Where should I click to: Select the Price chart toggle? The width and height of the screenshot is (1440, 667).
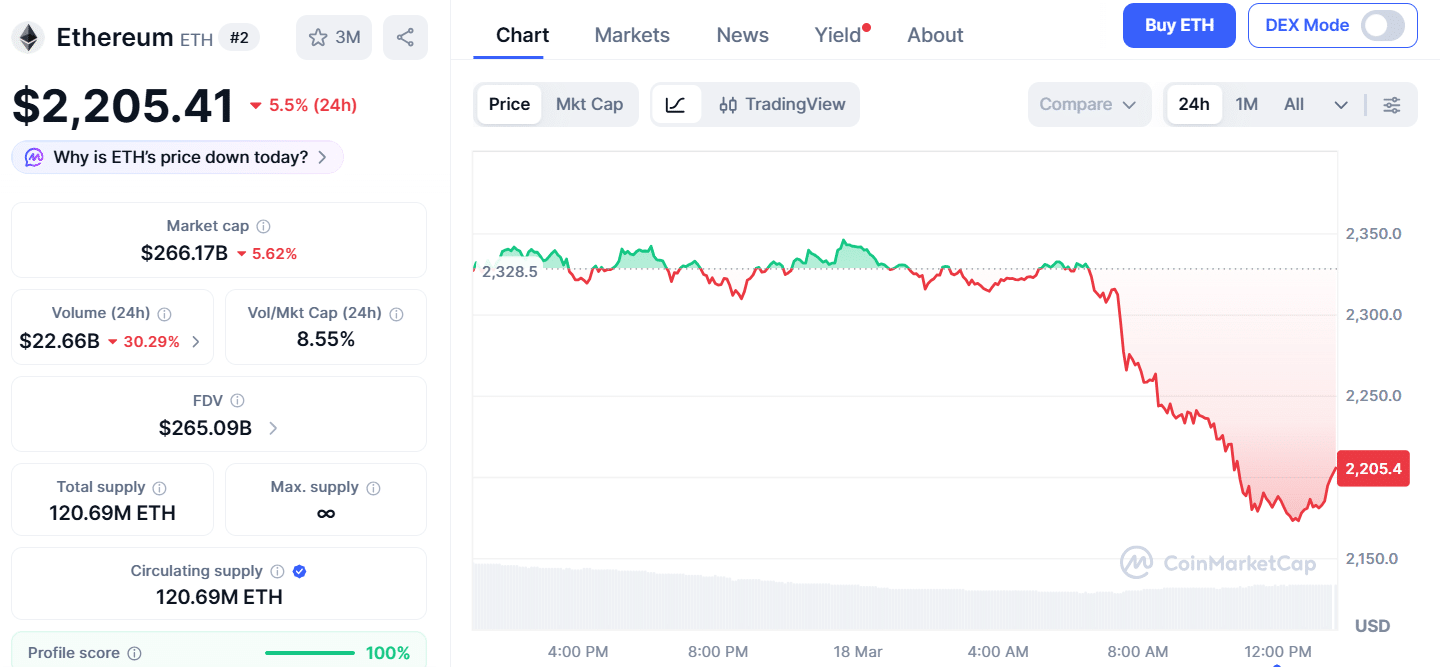[509, 105]
